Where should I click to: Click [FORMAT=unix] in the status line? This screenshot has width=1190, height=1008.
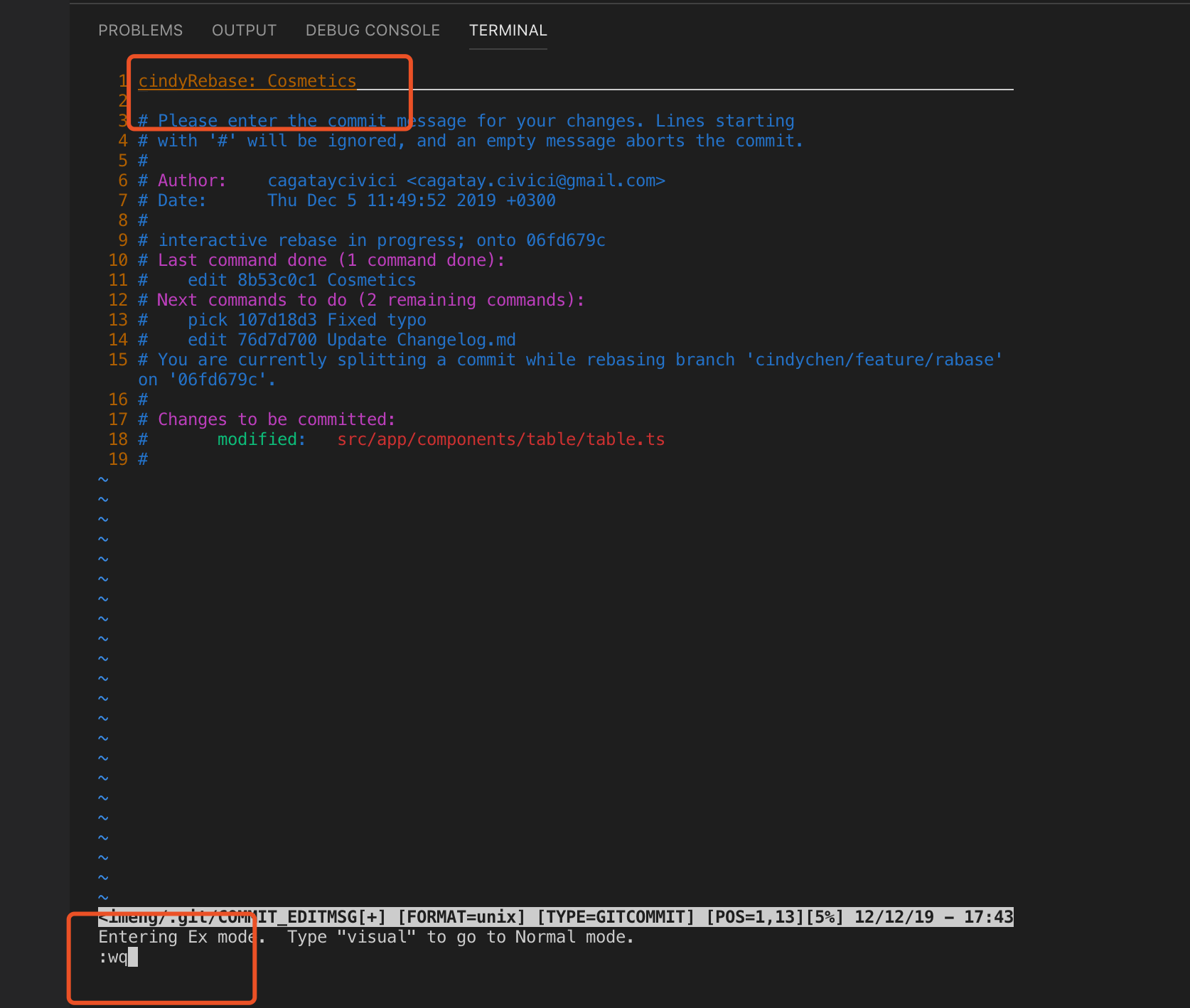[461, 917]
